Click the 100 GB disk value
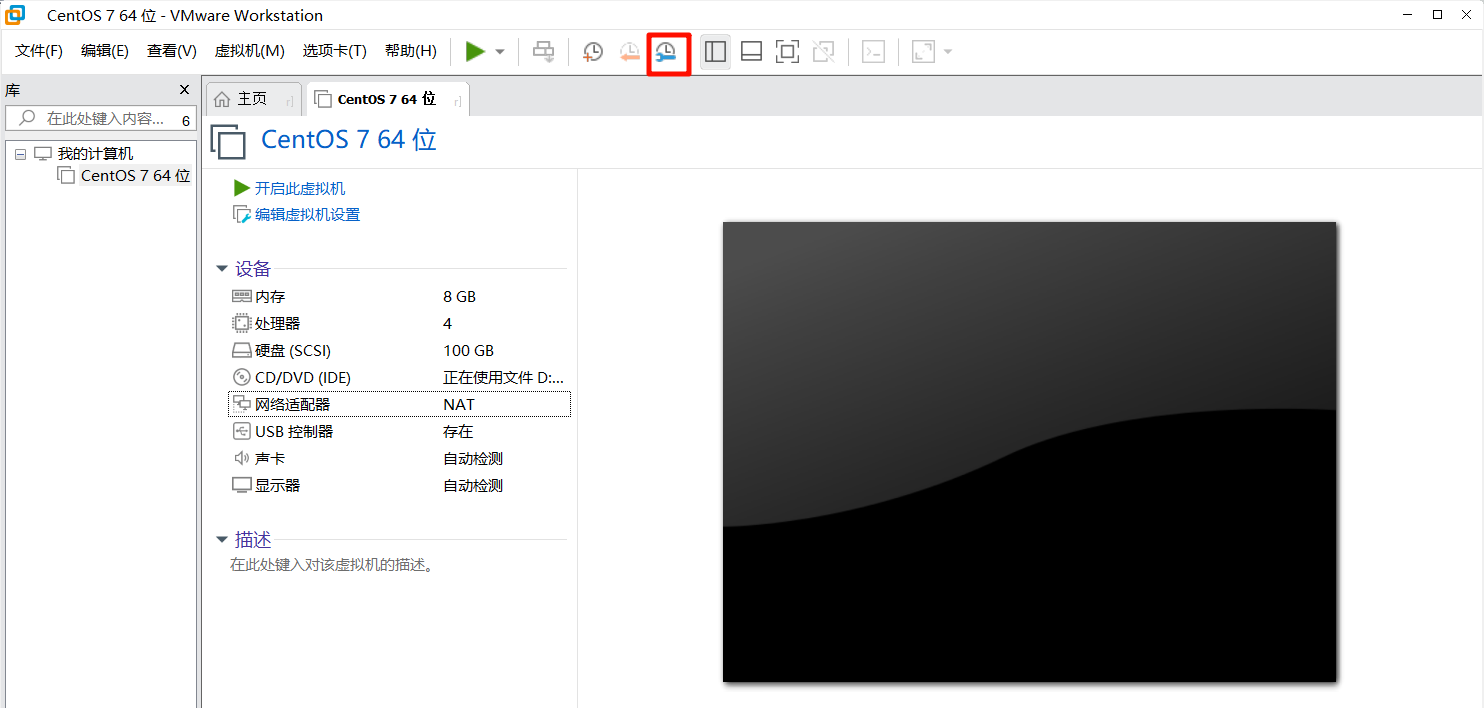1484x708 pixels. tap(469, 351)
